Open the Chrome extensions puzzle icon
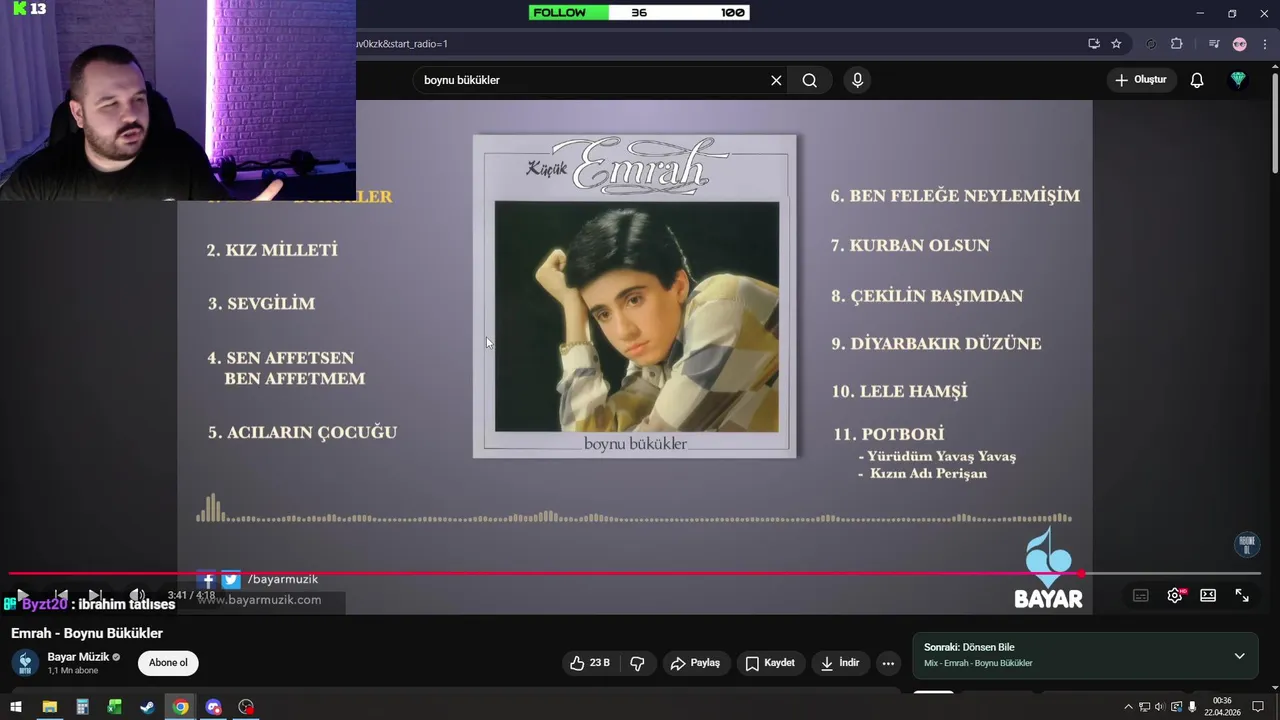 (1176, 44)
